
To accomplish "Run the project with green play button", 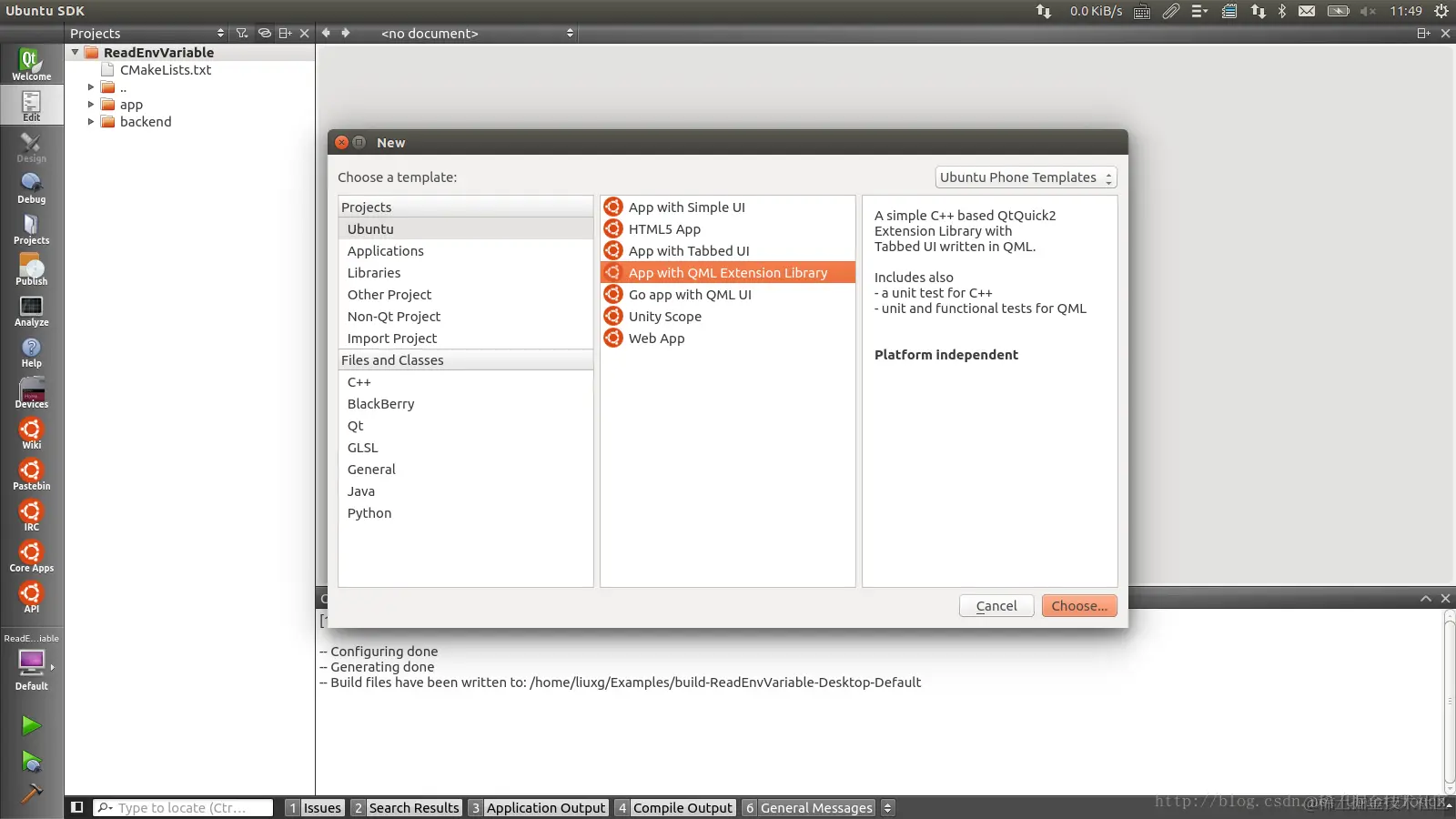I will (31, 725).
